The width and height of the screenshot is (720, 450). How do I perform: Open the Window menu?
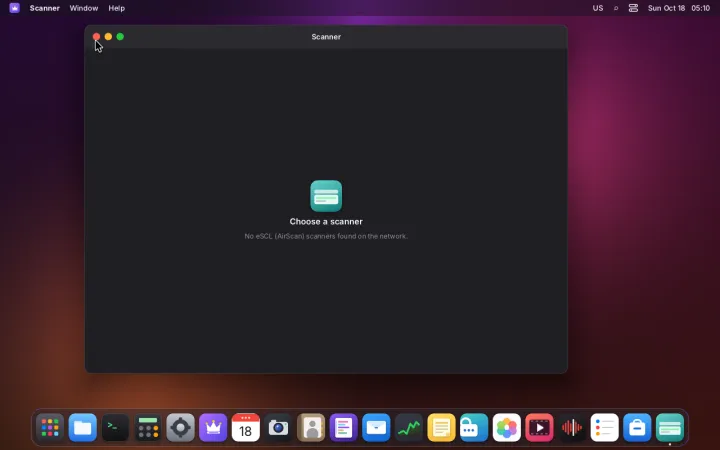pos(84,8)
